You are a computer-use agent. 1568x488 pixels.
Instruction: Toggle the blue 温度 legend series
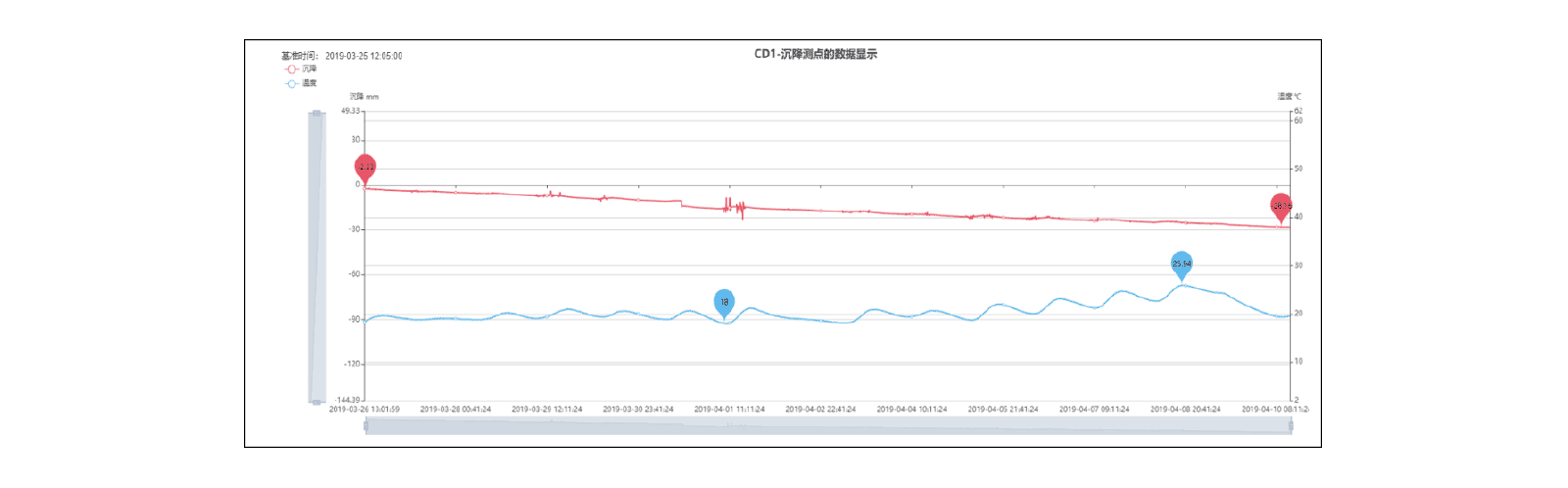300,83
